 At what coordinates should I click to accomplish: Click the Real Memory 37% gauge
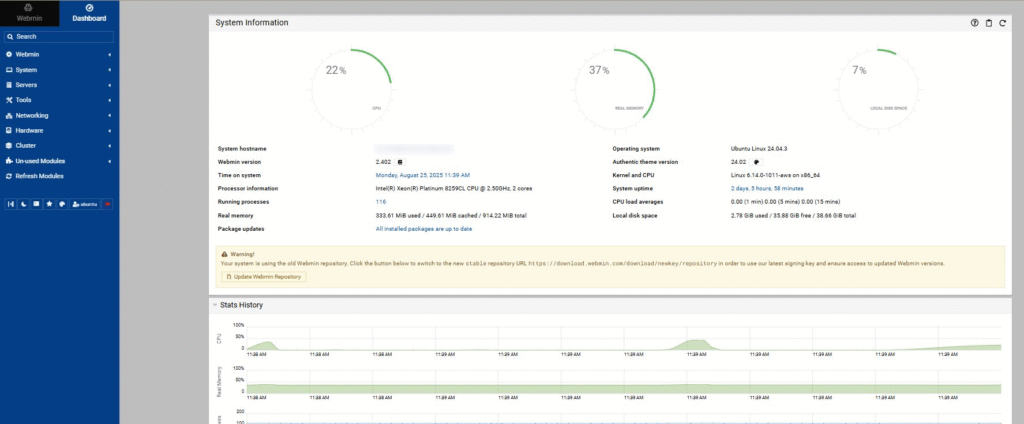tap(615, 88)
